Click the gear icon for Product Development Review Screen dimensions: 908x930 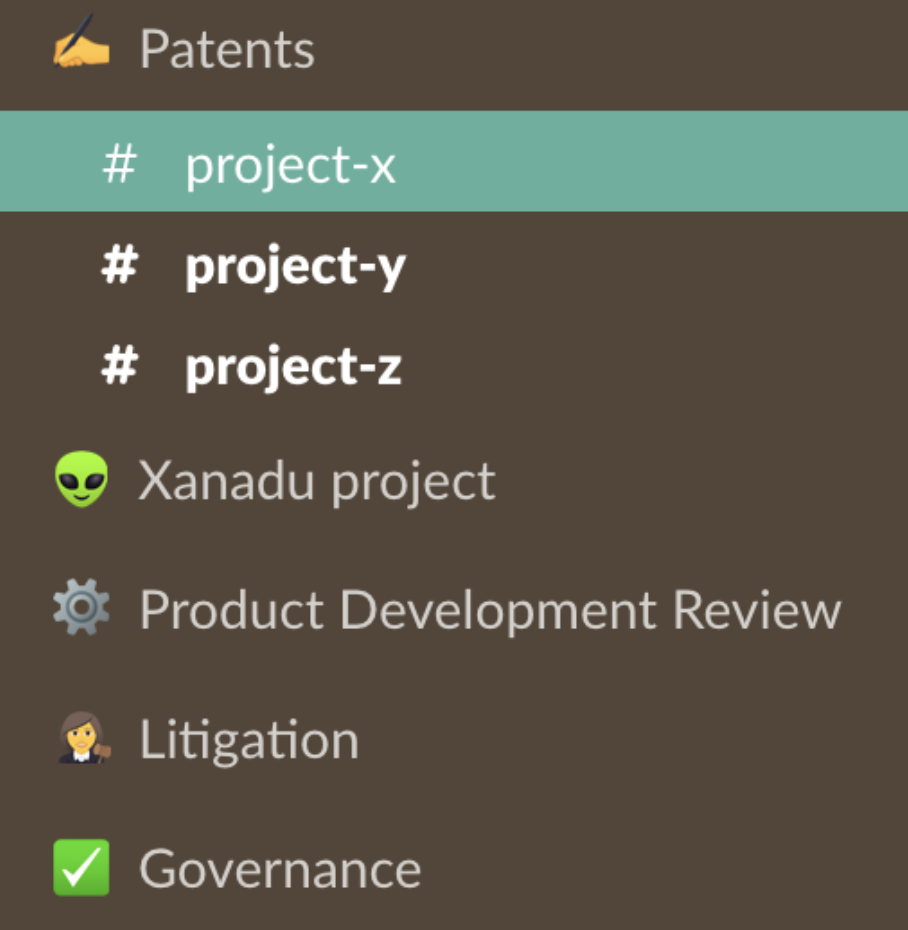click(81, 607)
